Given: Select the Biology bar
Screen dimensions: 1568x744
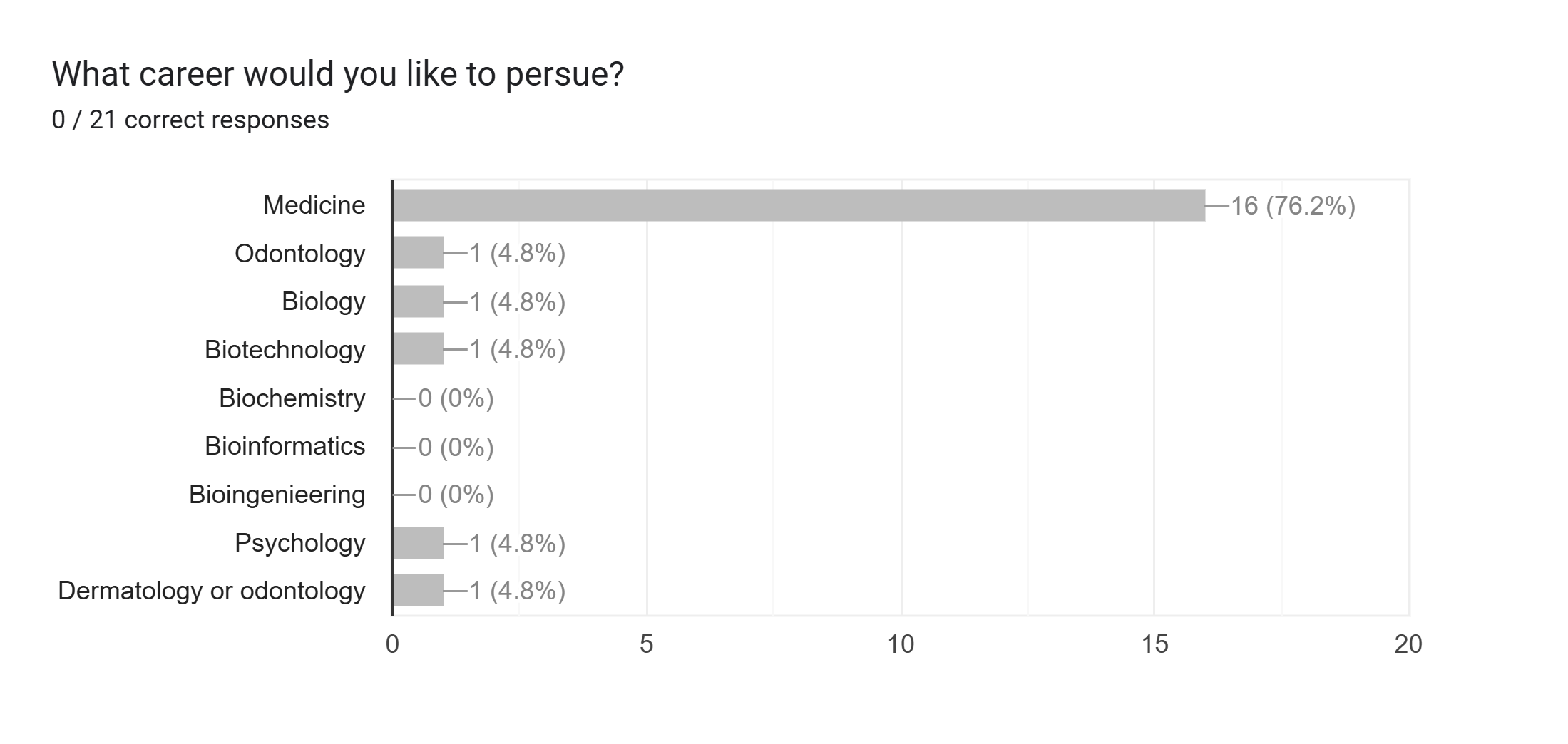Looking at the screenshot, I should click(418, 301).
